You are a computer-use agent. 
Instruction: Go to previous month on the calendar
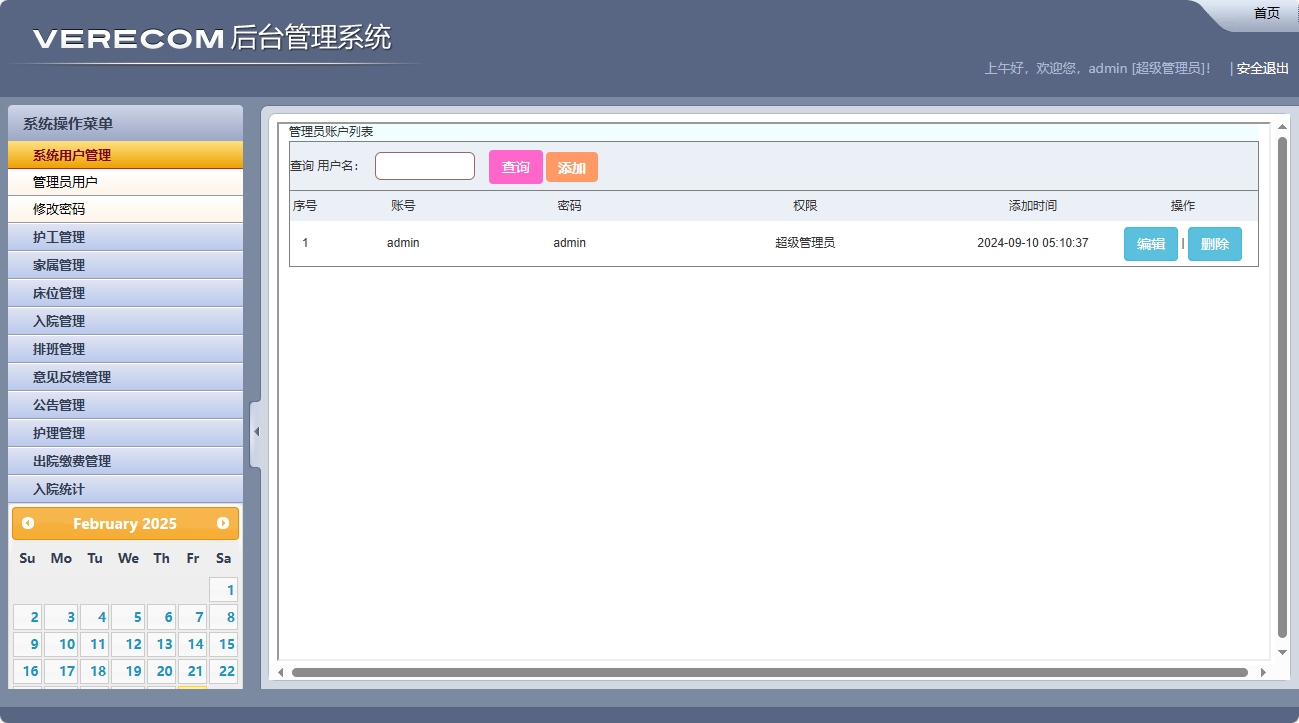click(25, 523)
